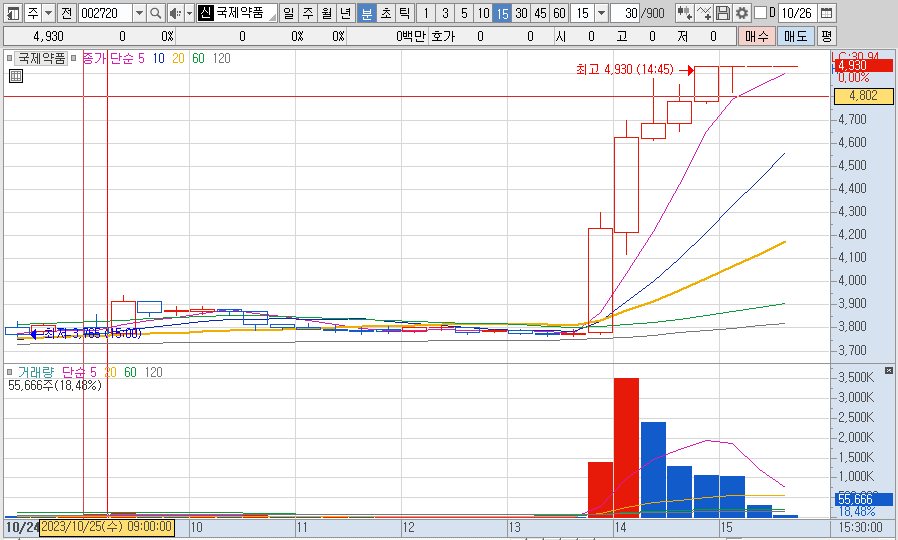Expand the stock code 002720 dropdown
Screen dimensions: 898x540
139,13
